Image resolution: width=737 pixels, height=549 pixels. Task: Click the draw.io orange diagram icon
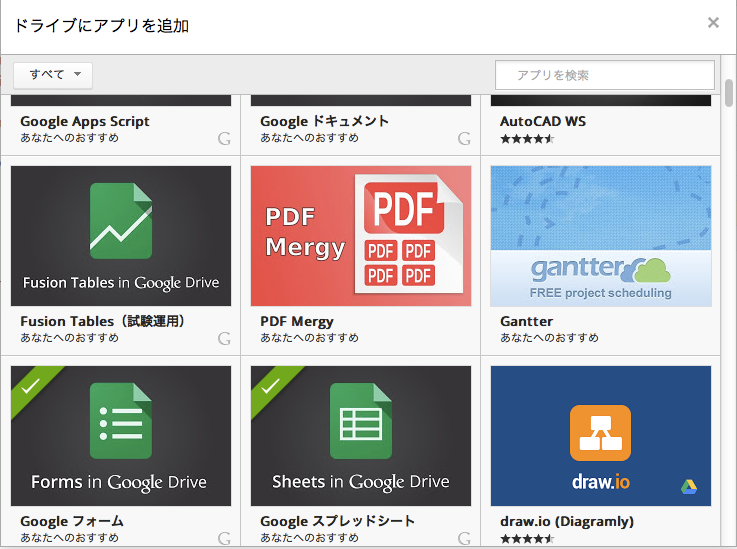tap(600, 433)
